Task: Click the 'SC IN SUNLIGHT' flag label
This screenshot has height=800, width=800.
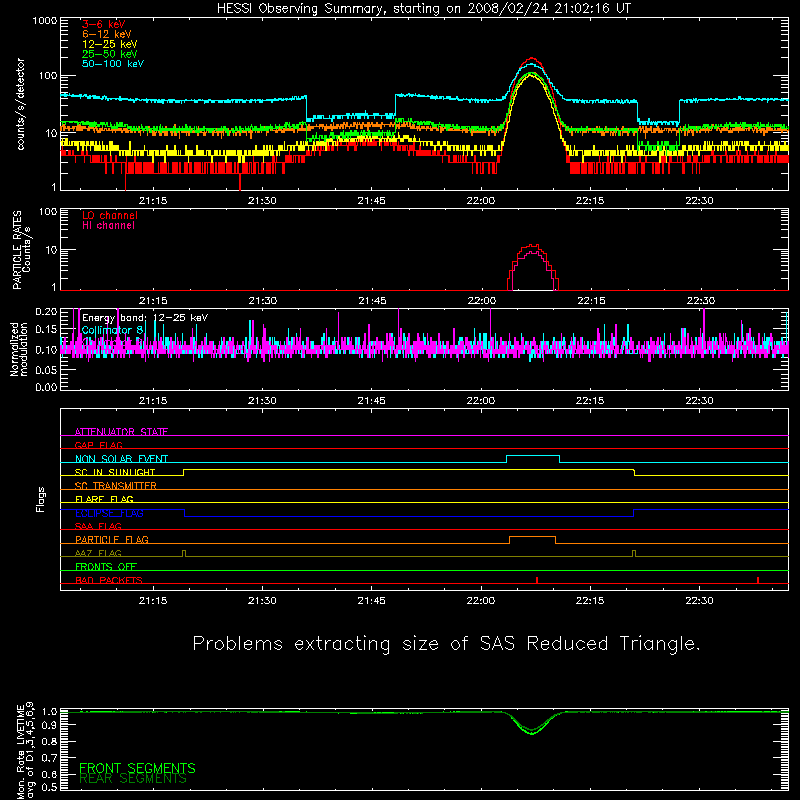Action: (115, 472)
